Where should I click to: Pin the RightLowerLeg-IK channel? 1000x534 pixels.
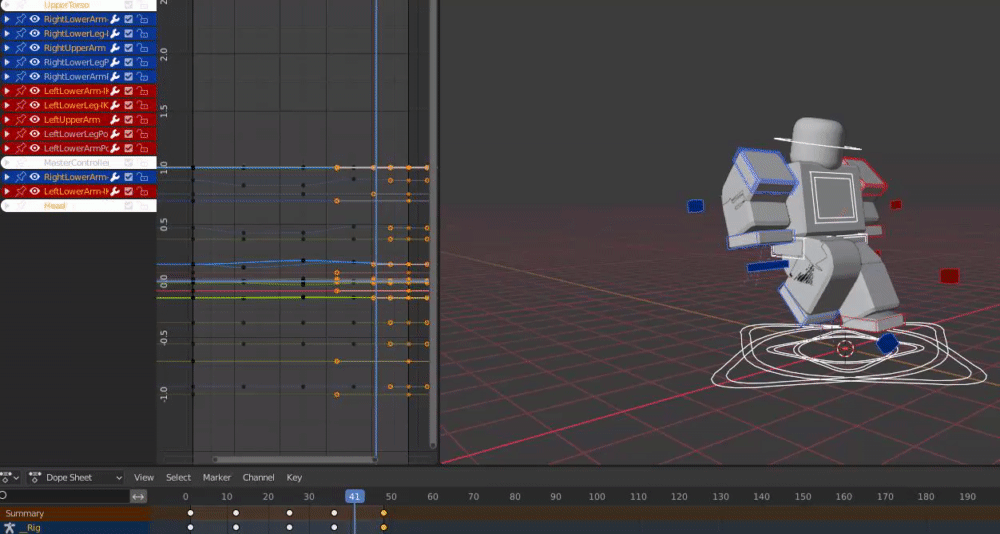pos(21,33)
